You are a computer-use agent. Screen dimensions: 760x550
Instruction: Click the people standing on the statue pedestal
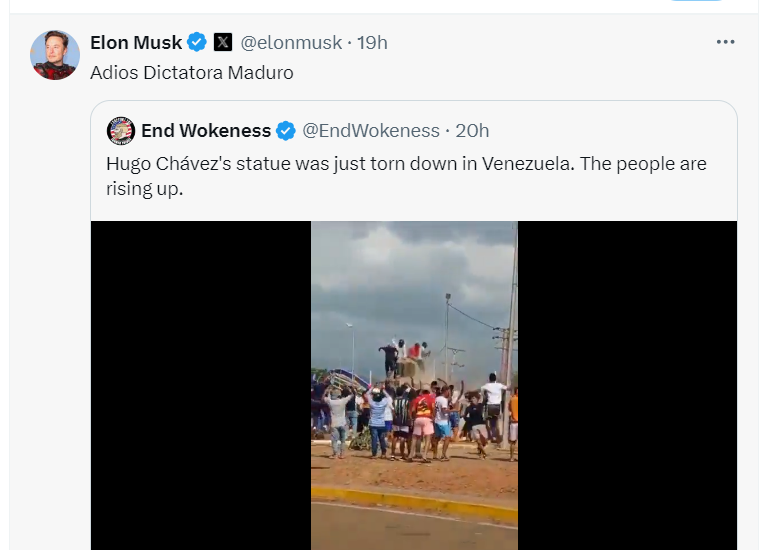click(x=405, y=353)
